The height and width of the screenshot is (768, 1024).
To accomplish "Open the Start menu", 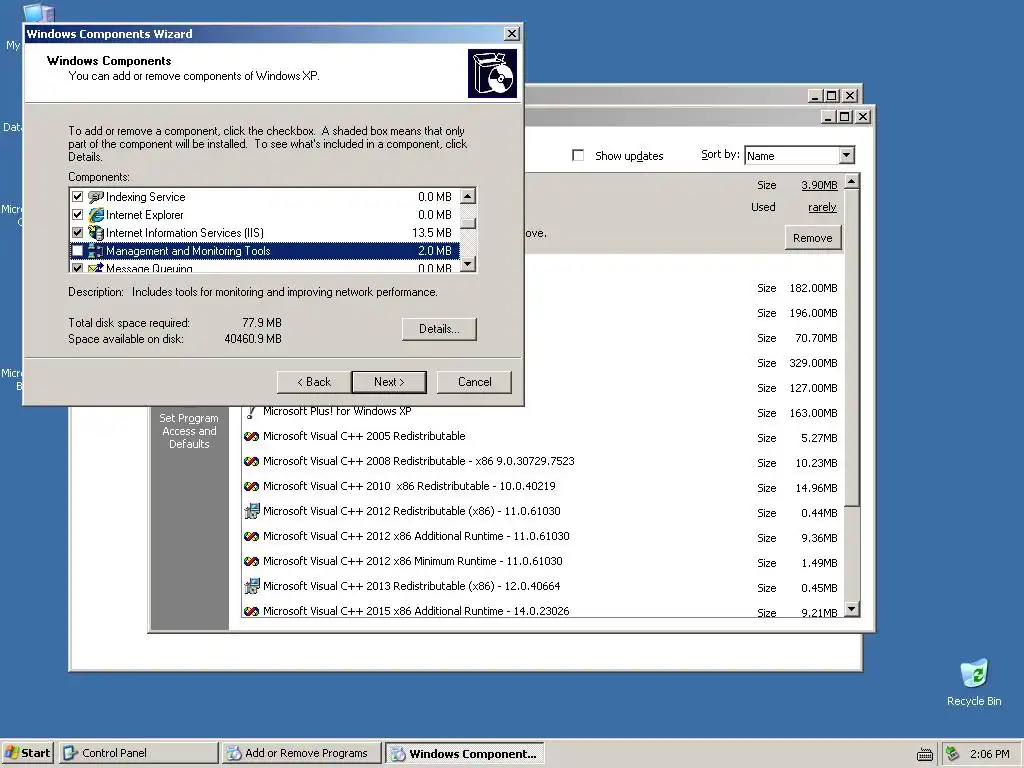I will click(x=28, y=753).
